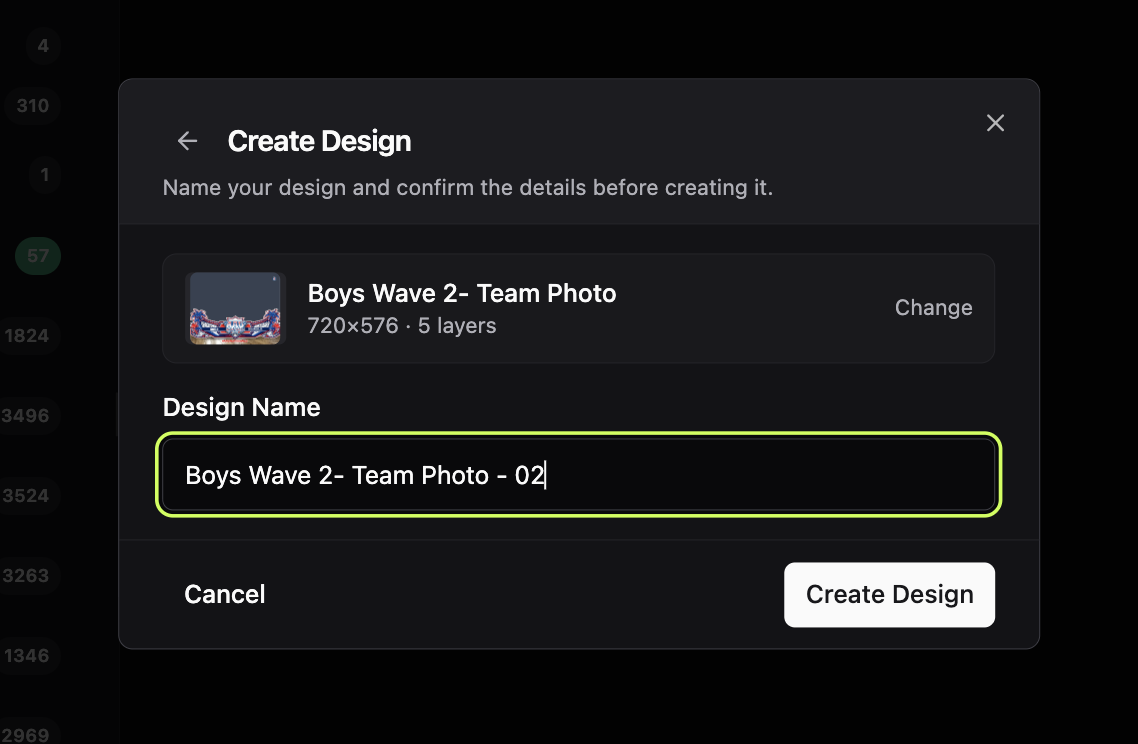The height and width of the screenshot is (744, 1138).
Task: Close the Create Design dialog
Action: [x=995, y=123]
